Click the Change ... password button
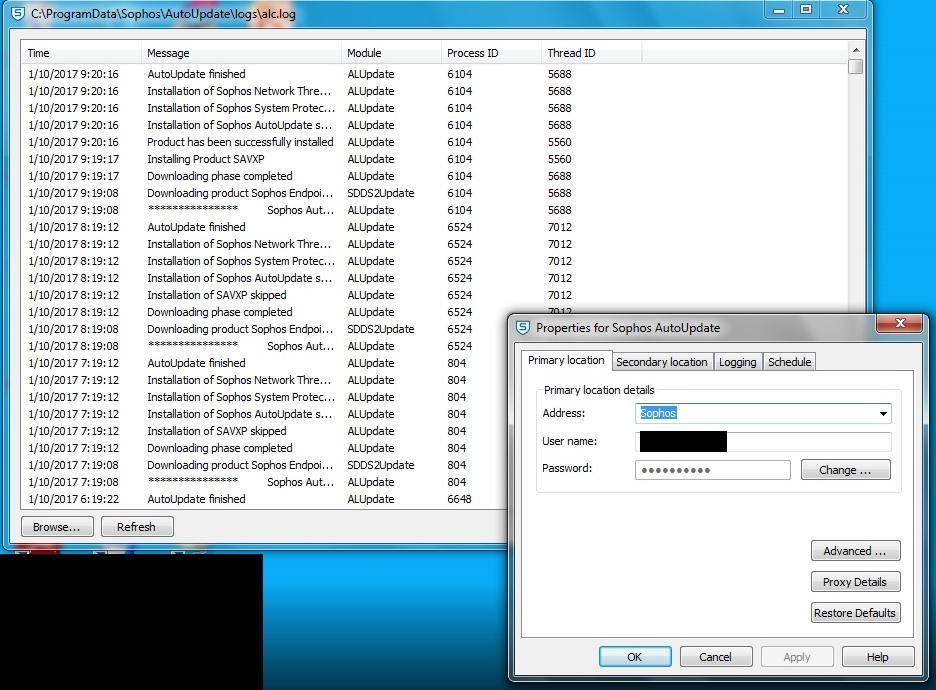 coord(845,470)
